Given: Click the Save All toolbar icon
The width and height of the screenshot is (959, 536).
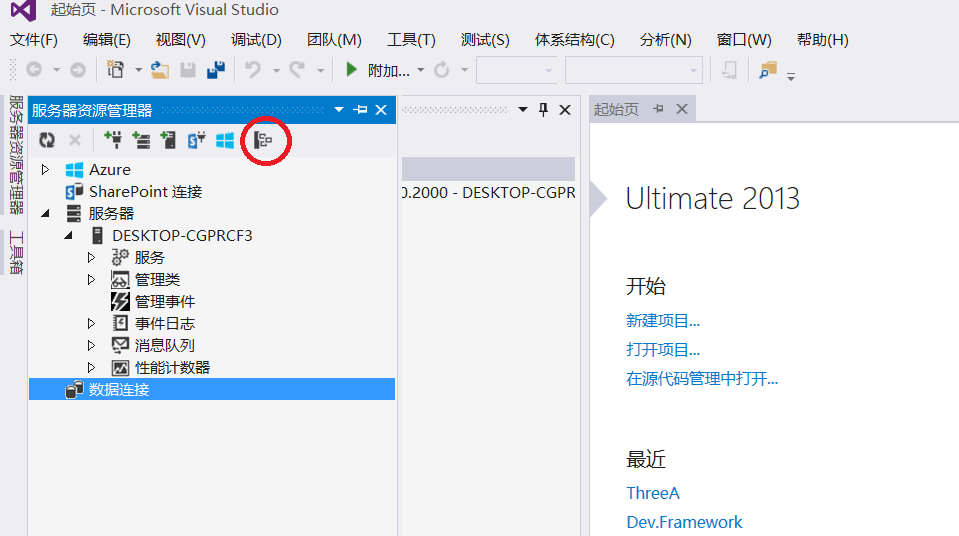Looking at the screenshot, I should coord(215,70).
